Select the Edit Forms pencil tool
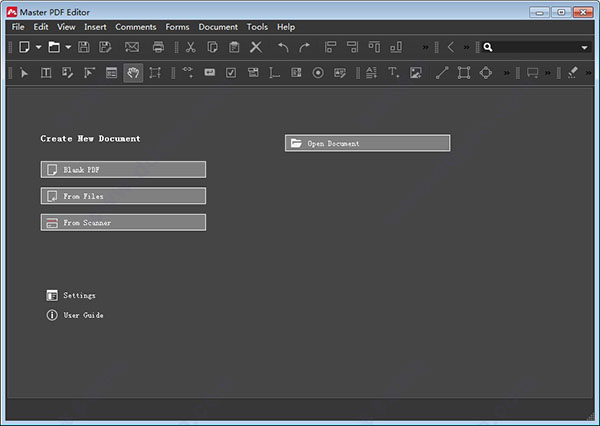The image size is (600, 426). [x=67, y=73]
